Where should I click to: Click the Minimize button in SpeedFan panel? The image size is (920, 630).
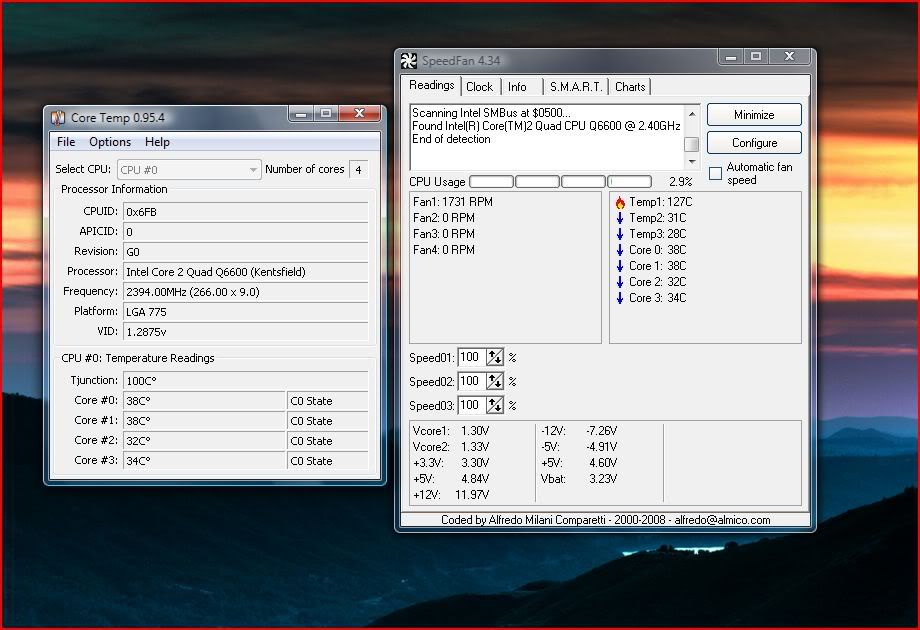click(754, 115)
